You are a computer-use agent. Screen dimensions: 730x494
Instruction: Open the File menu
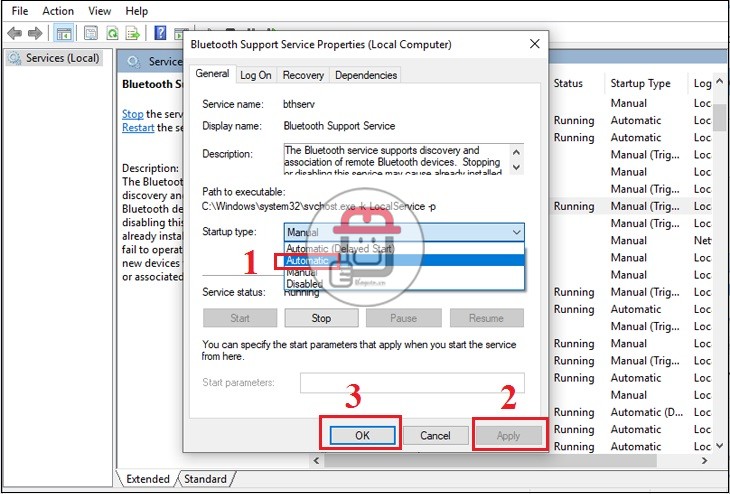point(20,11)
